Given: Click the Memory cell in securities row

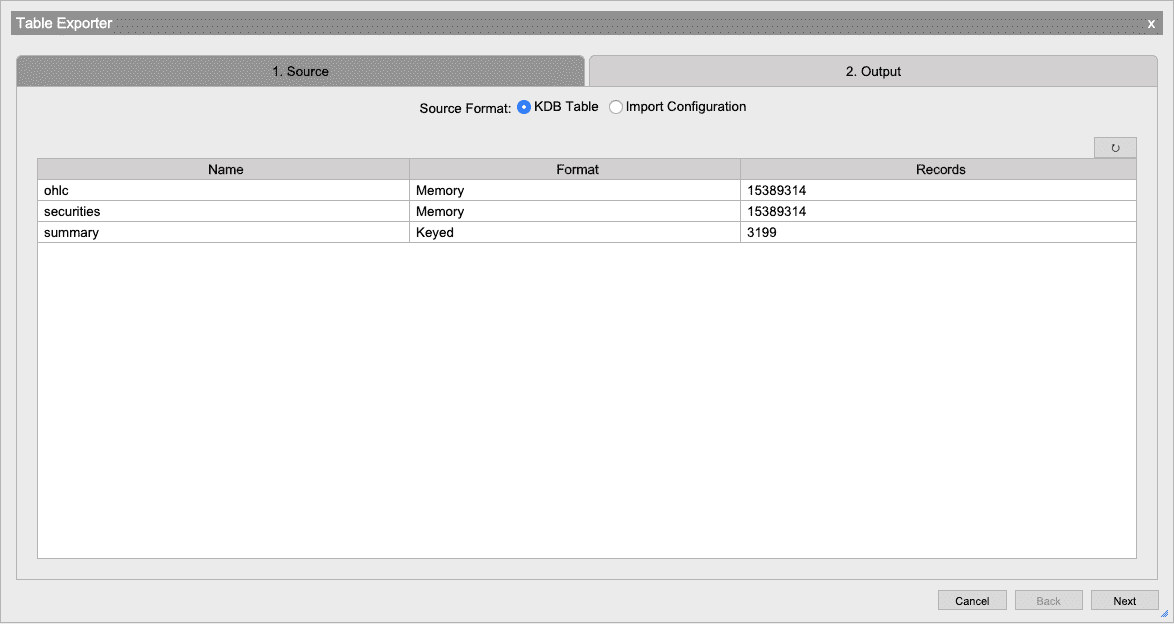Looking at the screenshot, I should 575,211.
